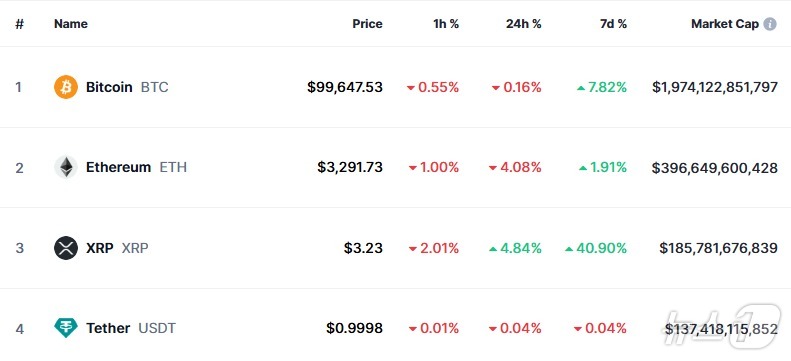Viewport: 791px width, 361px height.
Task: Sort by the 24h % column header
Action: point(524,24)
